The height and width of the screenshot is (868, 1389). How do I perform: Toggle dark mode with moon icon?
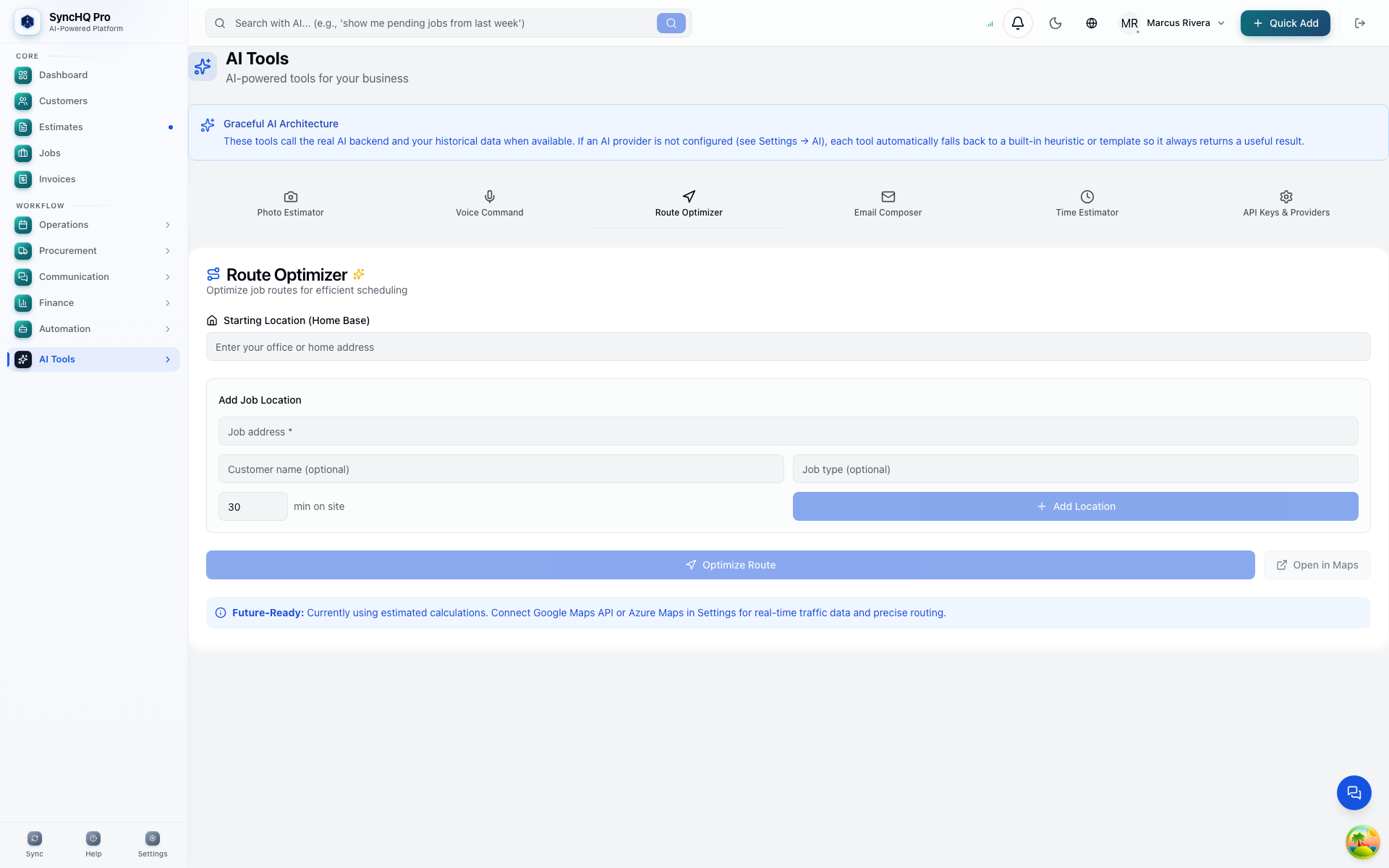click(x=1055, y=23)
